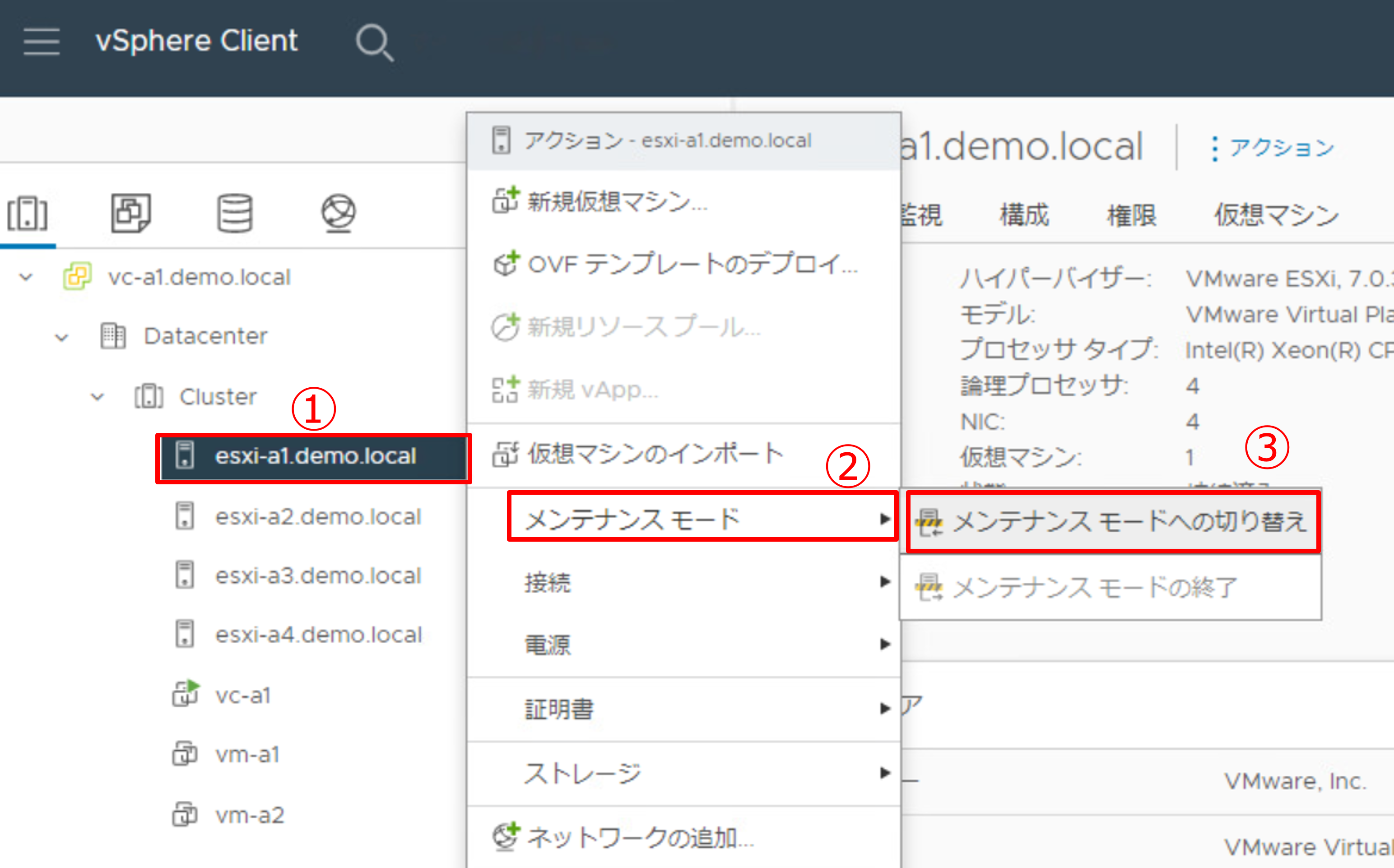Select vc-a1.demo.local label in tree

pyautogui.click(x=199, y=277)
